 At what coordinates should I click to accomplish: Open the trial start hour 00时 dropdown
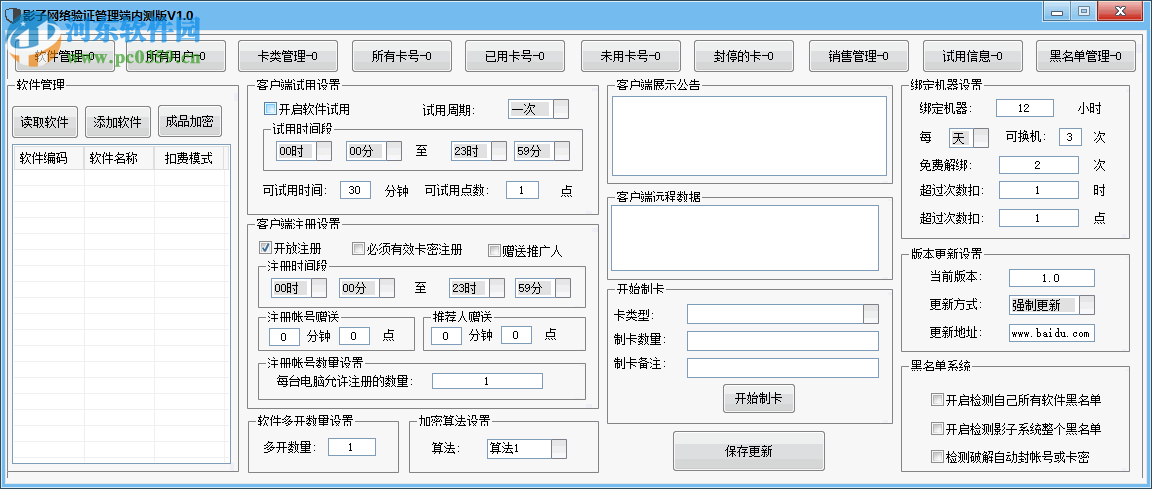point(303,151)
